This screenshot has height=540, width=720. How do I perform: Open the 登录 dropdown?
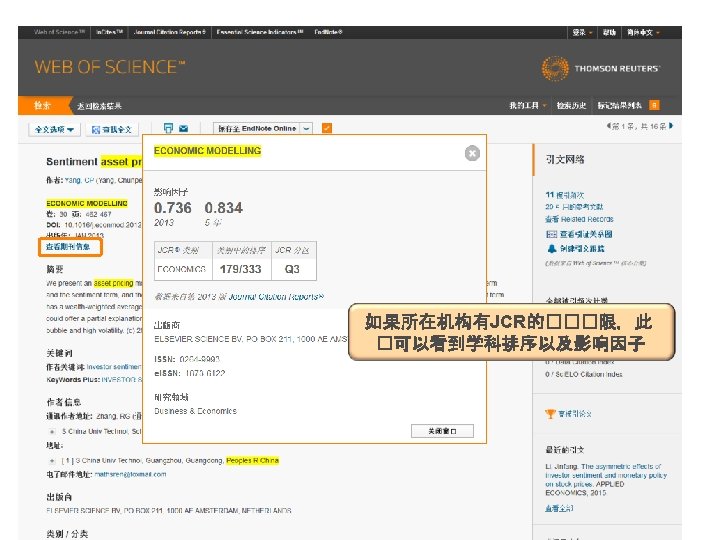coord(582,32)
